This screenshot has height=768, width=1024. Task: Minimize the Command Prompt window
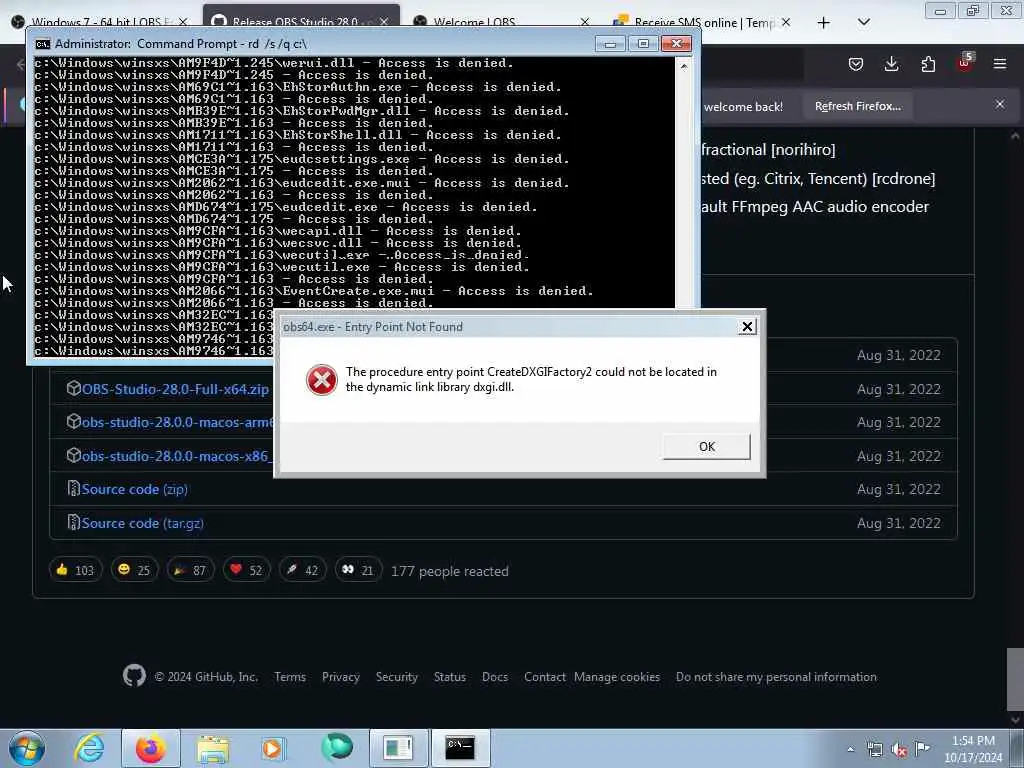[610, 44]
